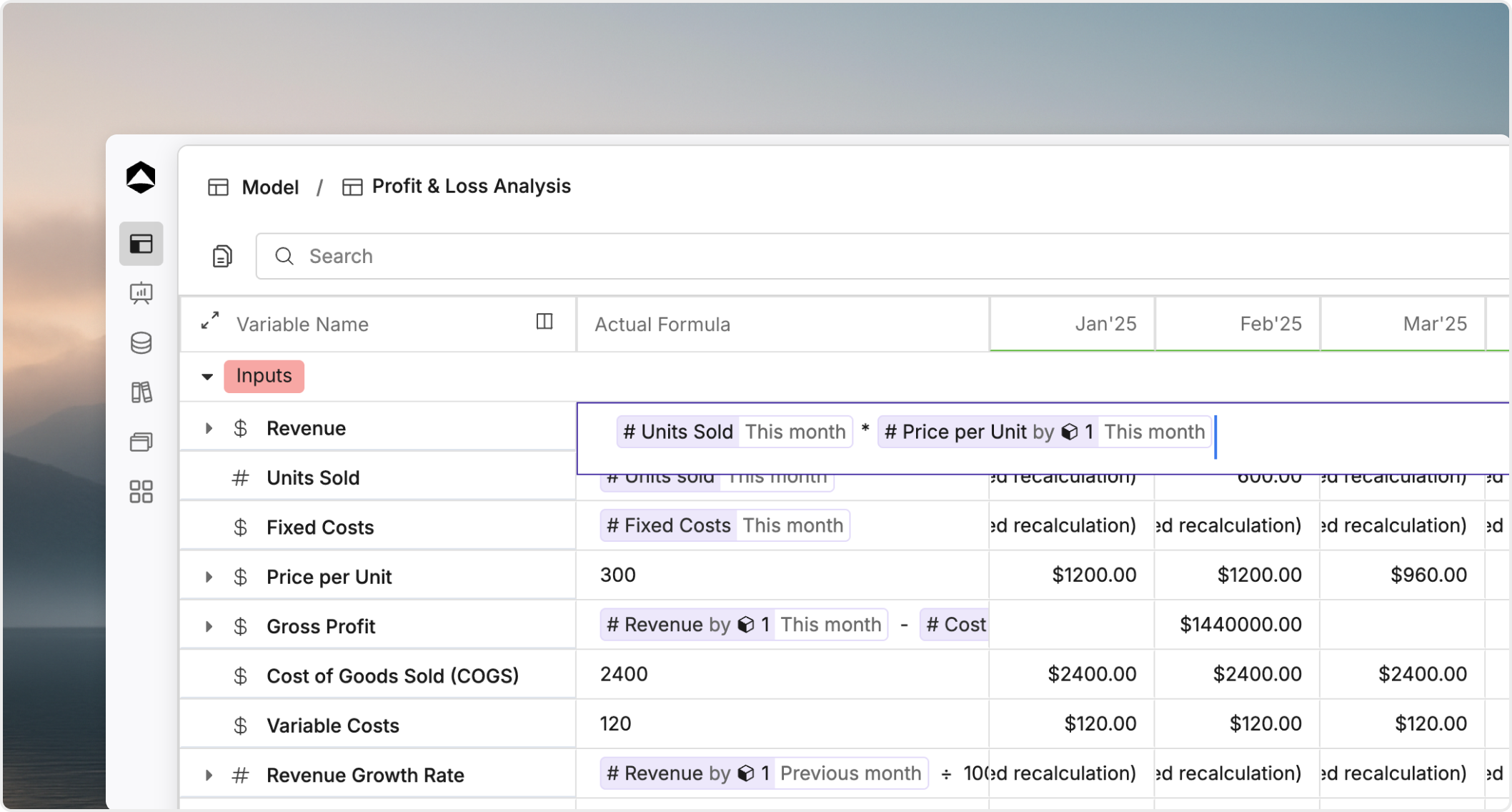Viewport: 1512px width, 812px height.
Task: Click the app logo in the sidebar
Action: (141, 177)
